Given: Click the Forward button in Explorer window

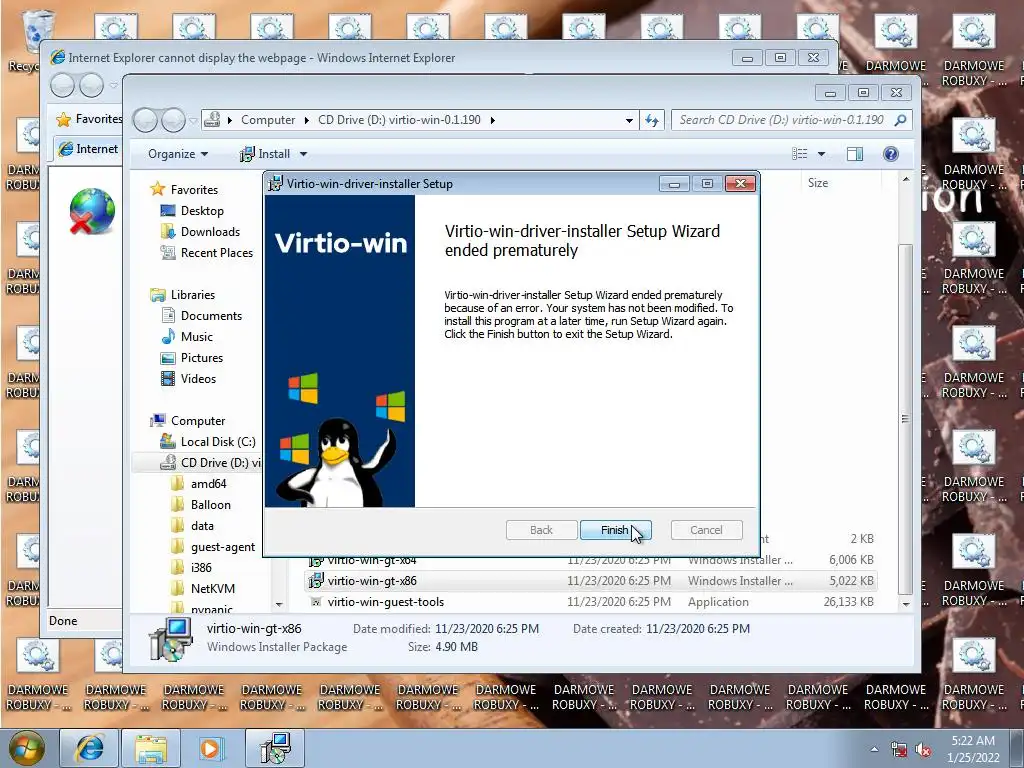Looking at the screenshot, I should pos(174,120).
